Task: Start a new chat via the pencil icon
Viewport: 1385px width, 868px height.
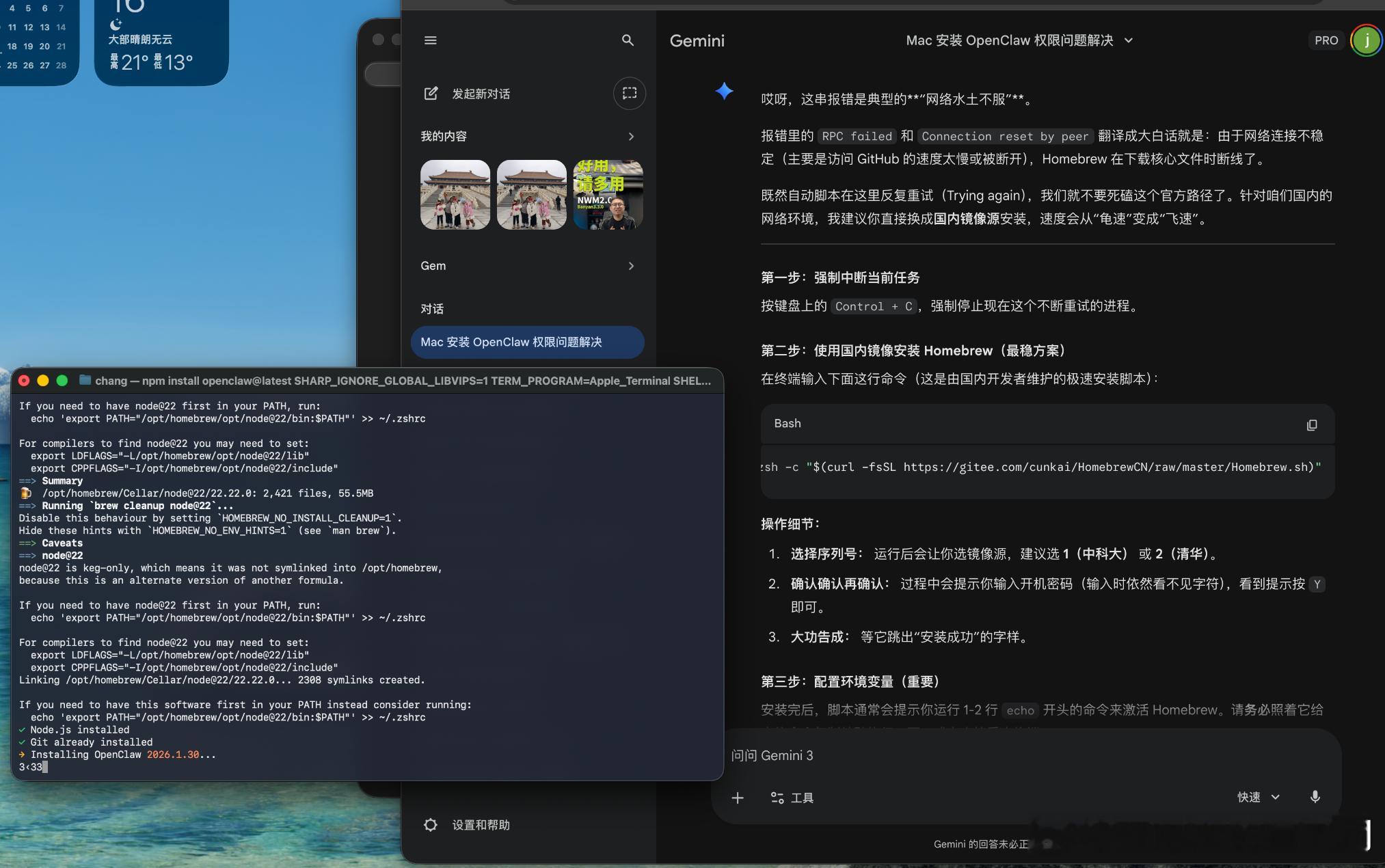Action: click(x=431, y=94)
